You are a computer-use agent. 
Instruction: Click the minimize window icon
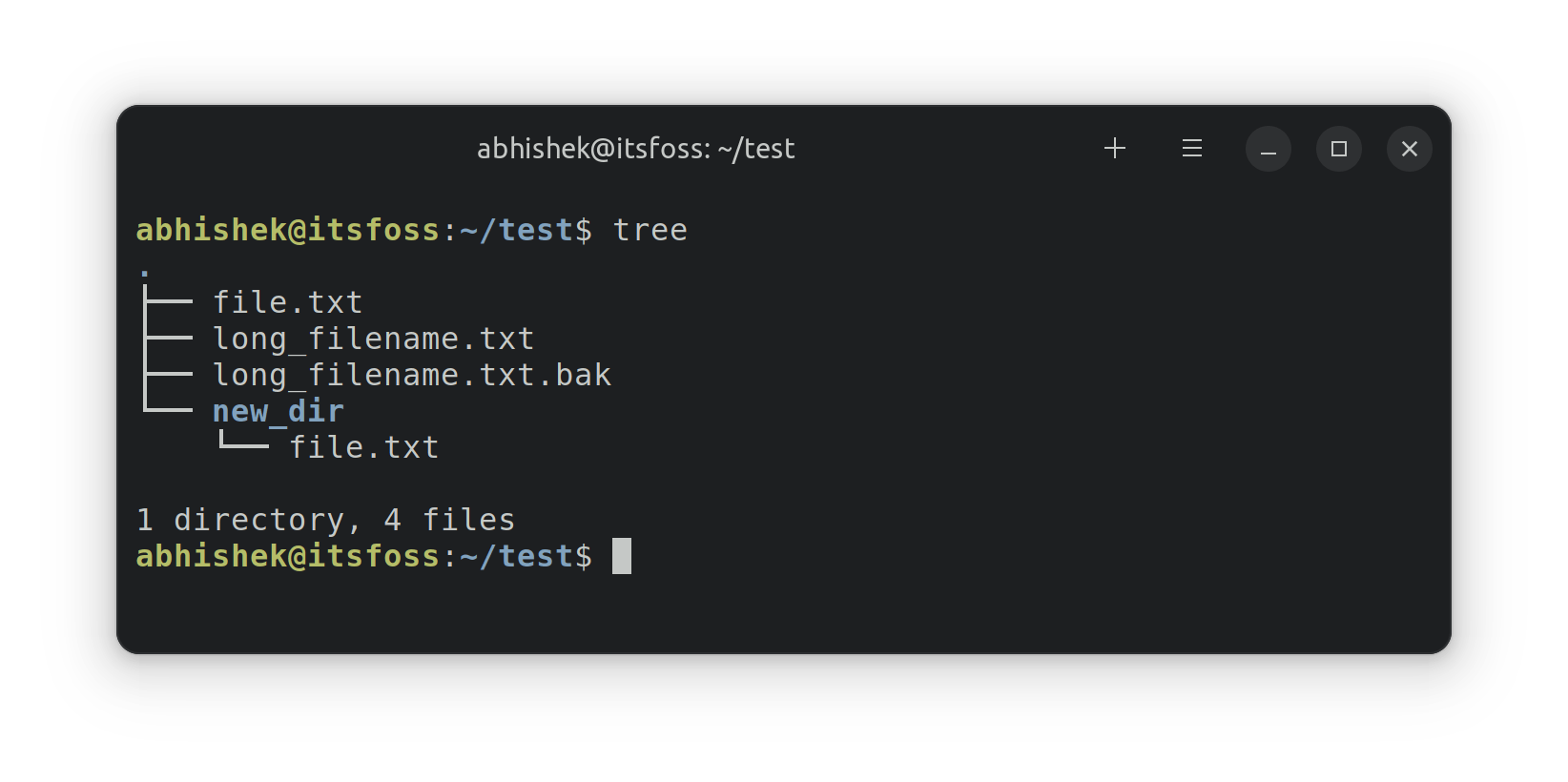pos(1268,149)
